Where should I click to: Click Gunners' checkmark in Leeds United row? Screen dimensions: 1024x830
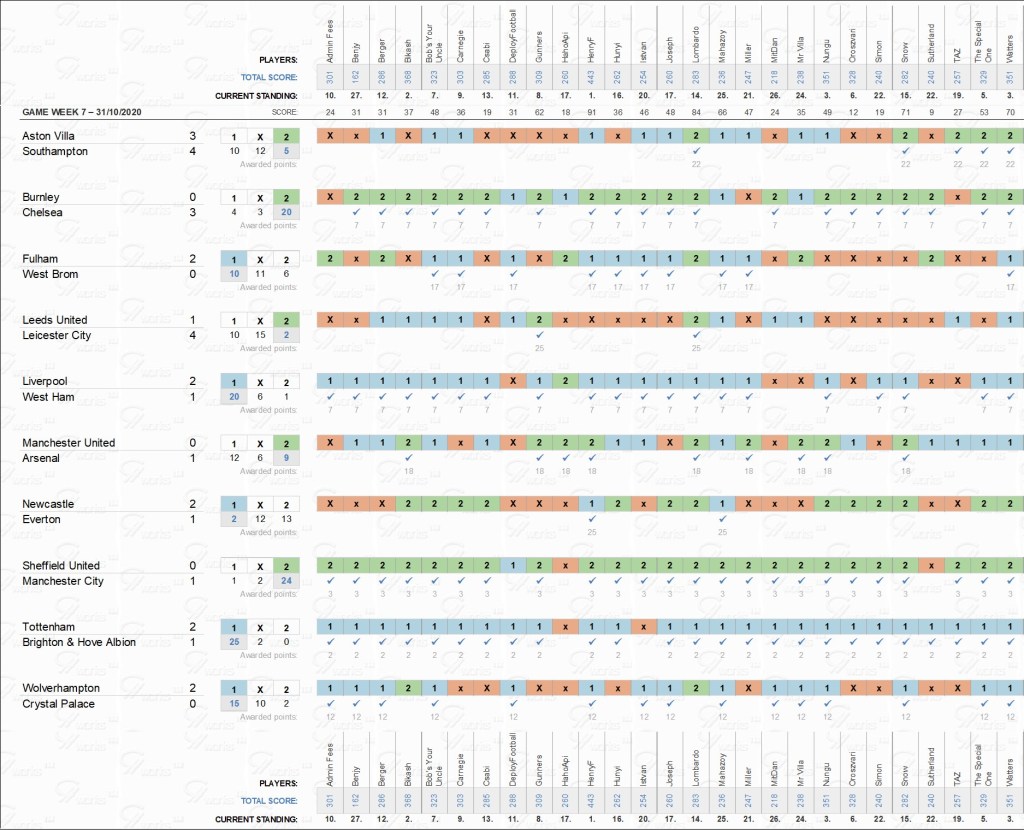(x=539, y=335)
